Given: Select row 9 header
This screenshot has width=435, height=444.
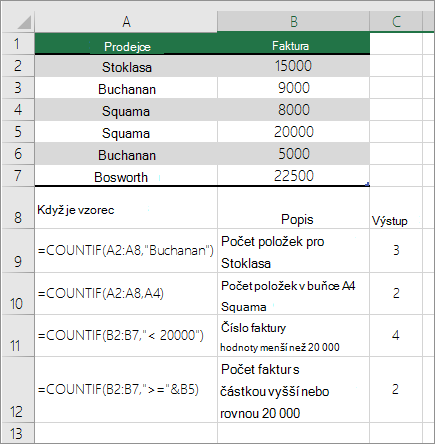Looking at the screenshot, I should [x=17, y=251].
